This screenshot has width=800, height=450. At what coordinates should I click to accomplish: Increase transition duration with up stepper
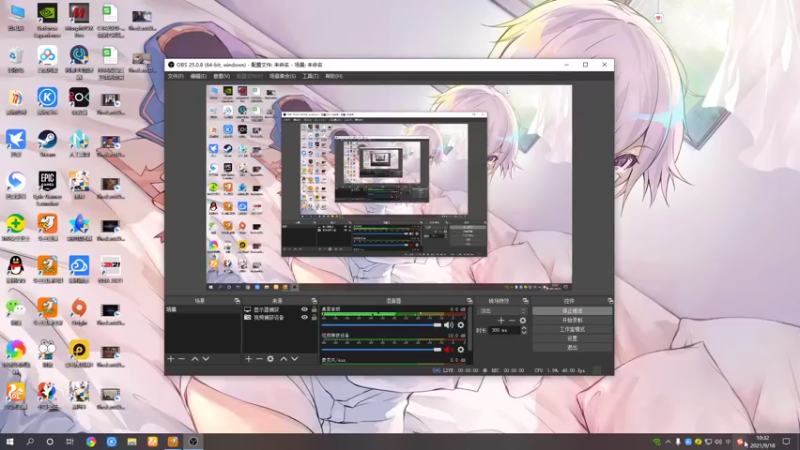point(523,328)
